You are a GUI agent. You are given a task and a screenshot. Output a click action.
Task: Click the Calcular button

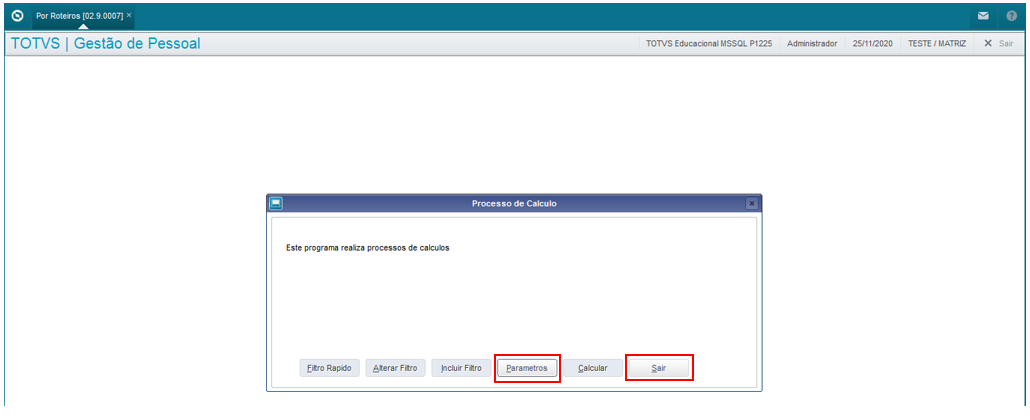593,368
